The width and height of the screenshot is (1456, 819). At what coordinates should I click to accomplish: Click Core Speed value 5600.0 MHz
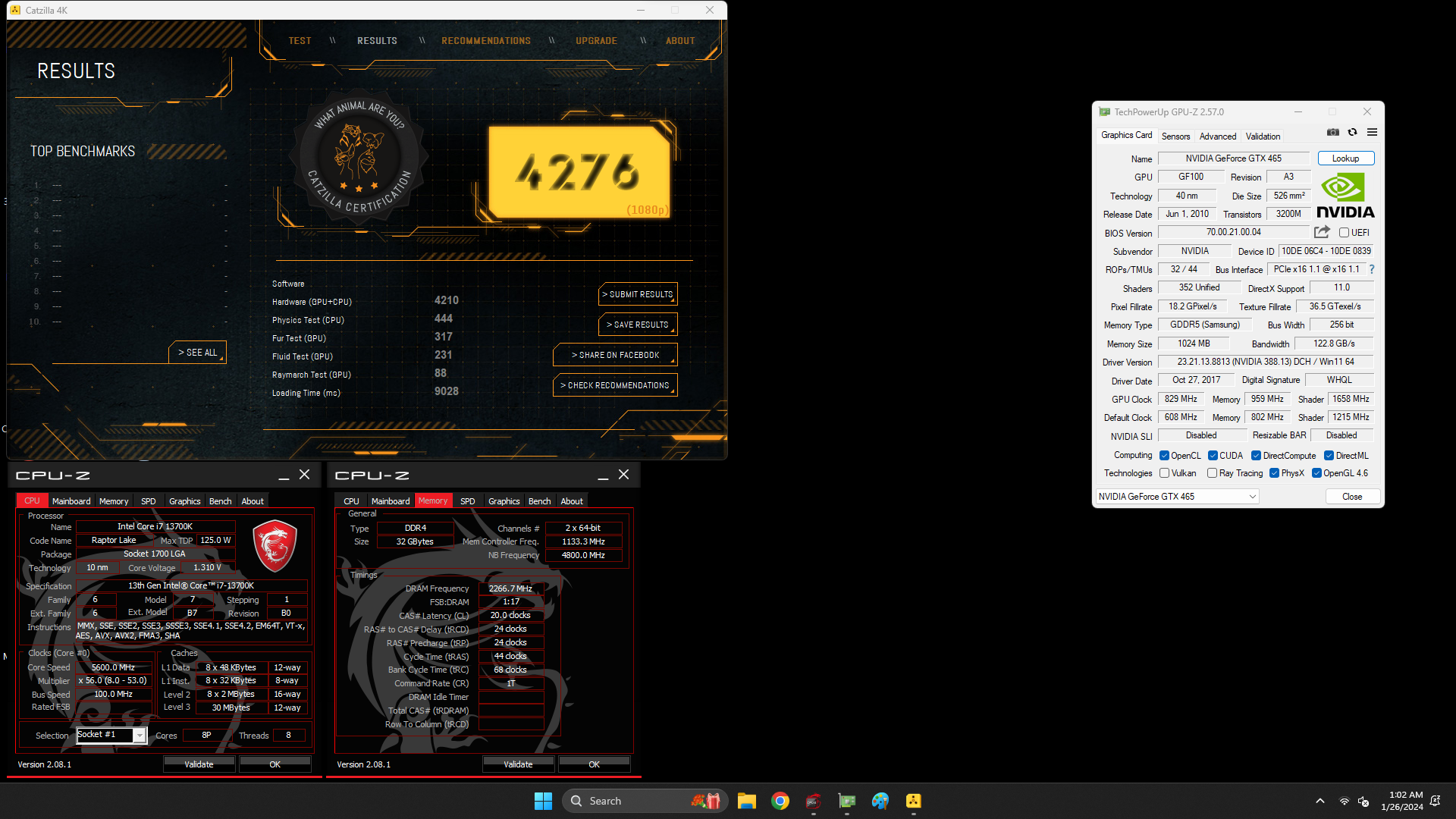pos(113,667)
